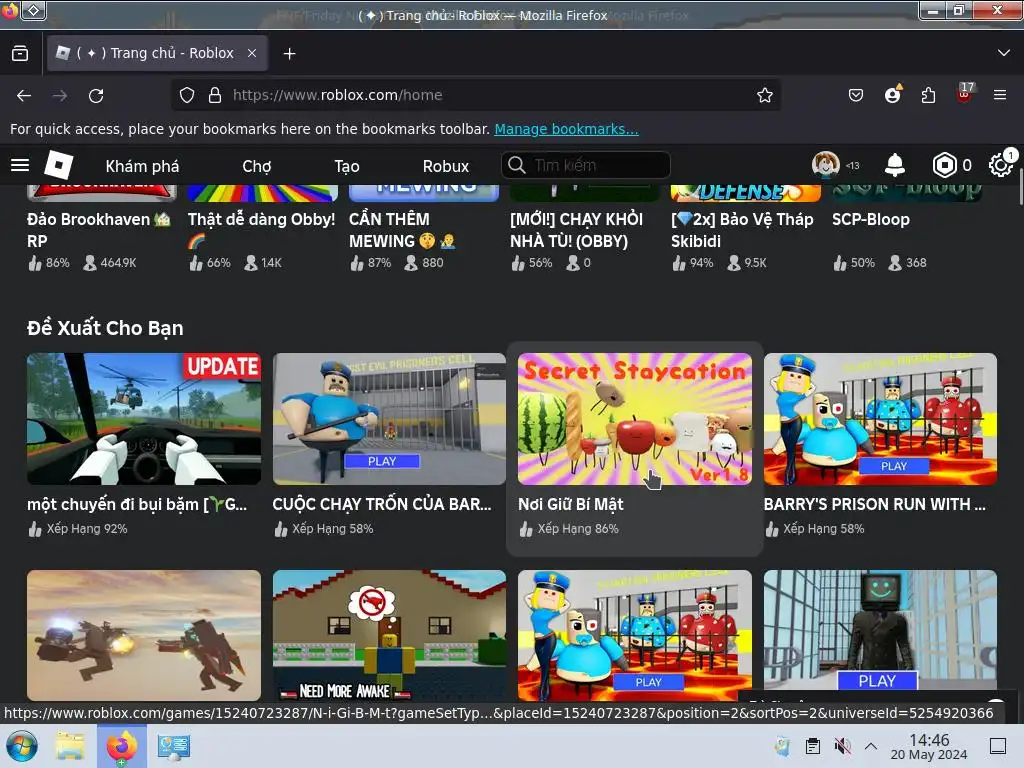Open the Firefox account icon
Image resolution: width=1024 pixels, height=768 pixels.
click(893, 95)
